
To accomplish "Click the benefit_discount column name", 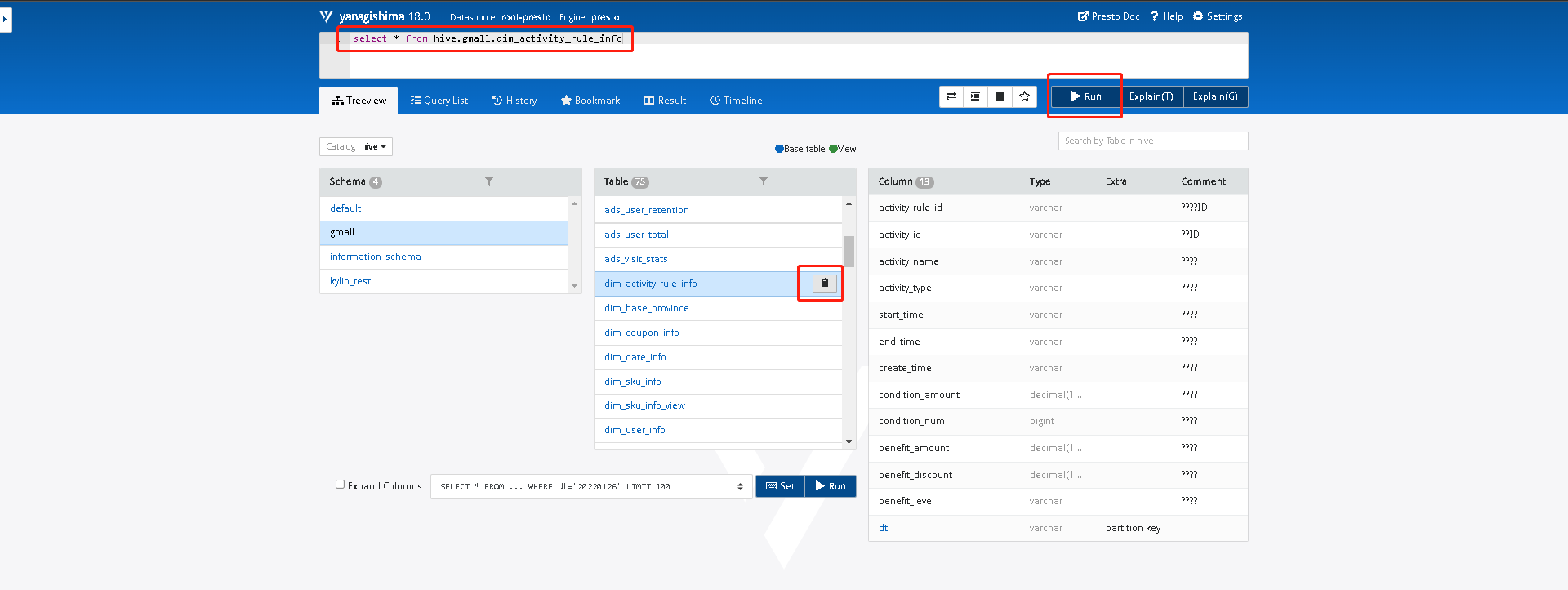I will click(915, 475).
